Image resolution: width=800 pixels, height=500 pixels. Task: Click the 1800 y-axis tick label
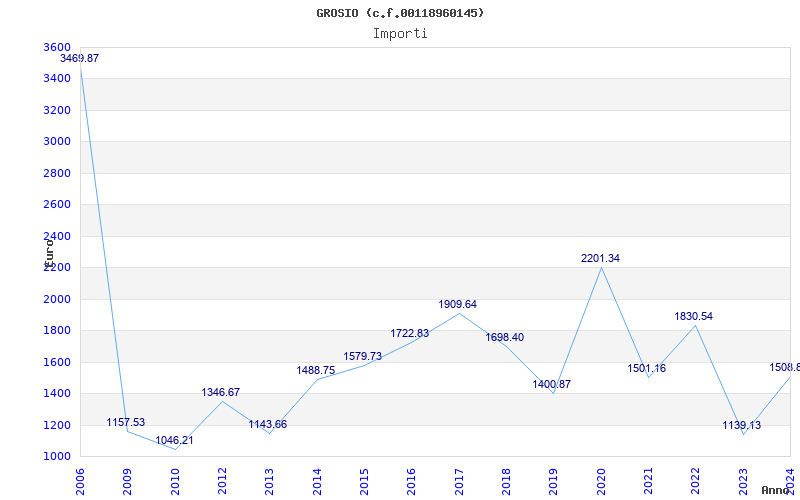click(57, 331)
